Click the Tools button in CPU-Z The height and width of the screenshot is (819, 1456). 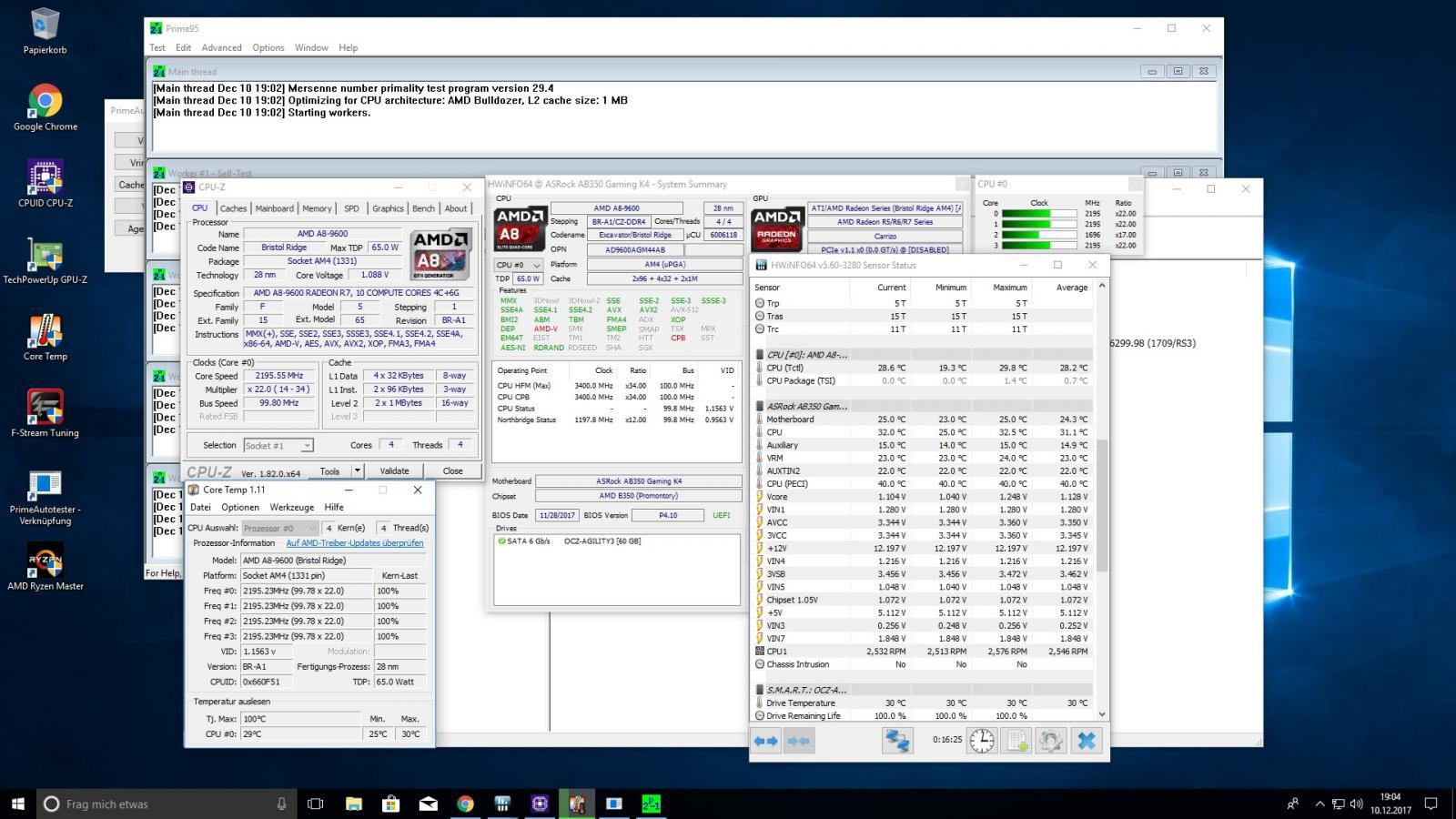tap(329, 470)
